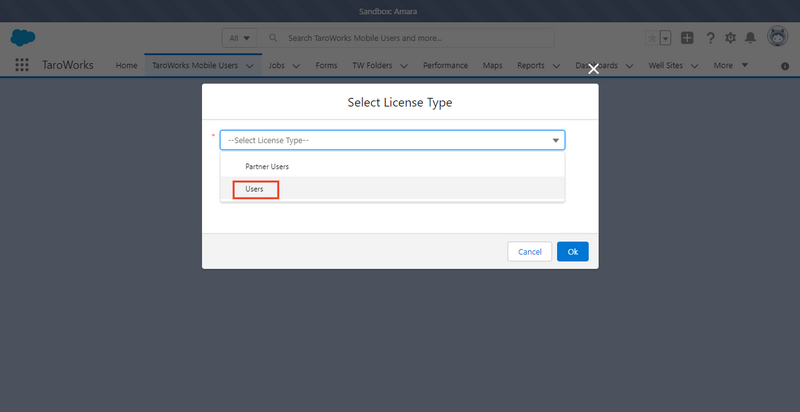Switch to the Performance tab
This screenshot has width=800, height=412.
[x=445, y=66]
